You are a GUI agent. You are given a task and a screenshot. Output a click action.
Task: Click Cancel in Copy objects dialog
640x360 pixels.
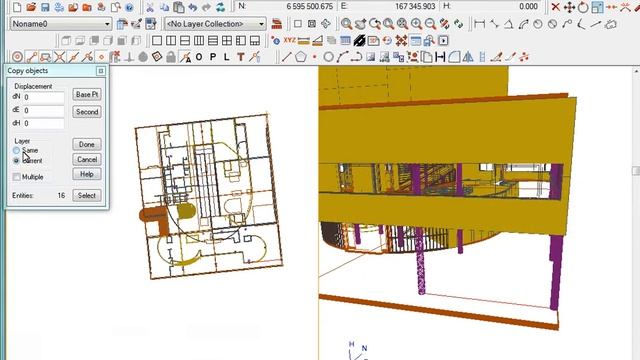(x=87, y=160)
